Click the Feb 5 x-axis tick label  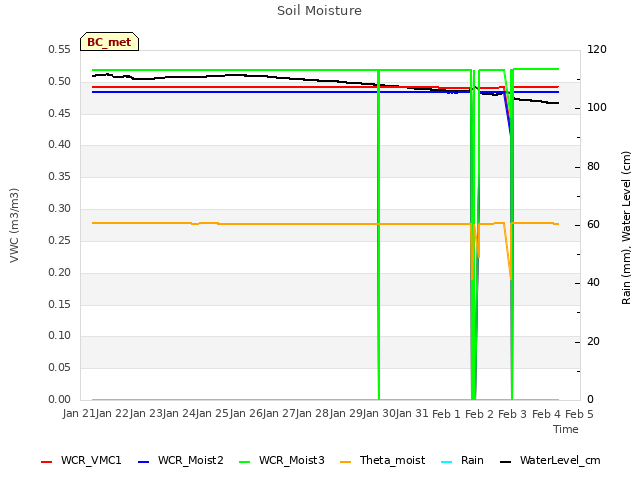pyautogui.click(x=579, y=414)
